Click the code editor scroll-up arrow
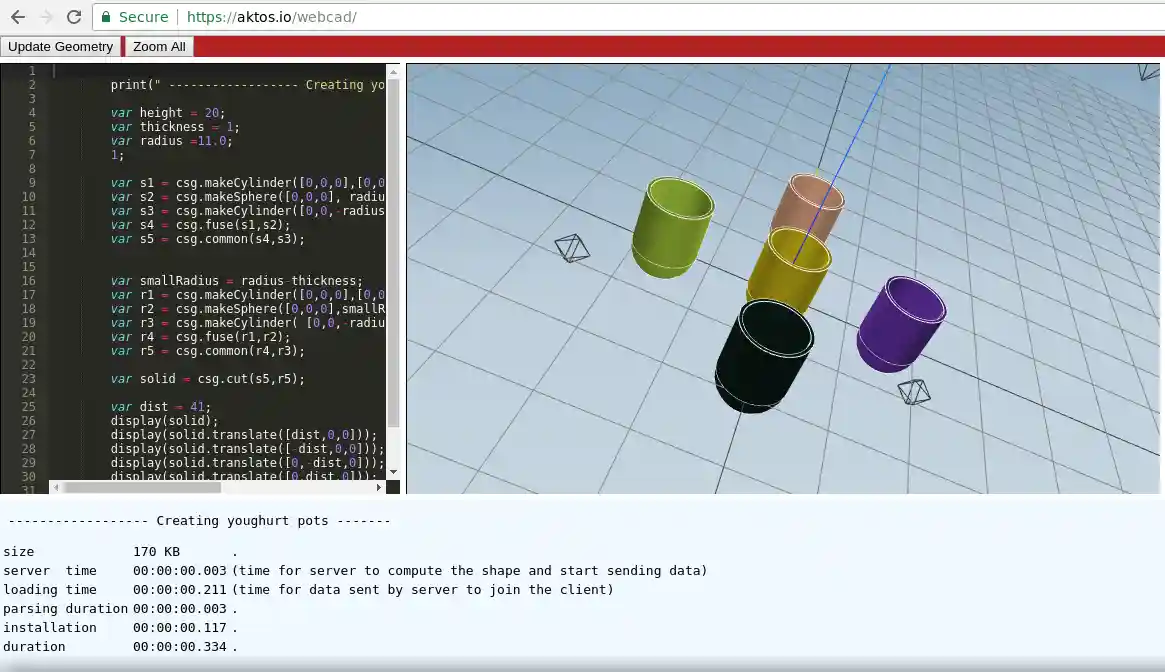Viewport: 1165px width, 672px height. (x=393, y=71)
